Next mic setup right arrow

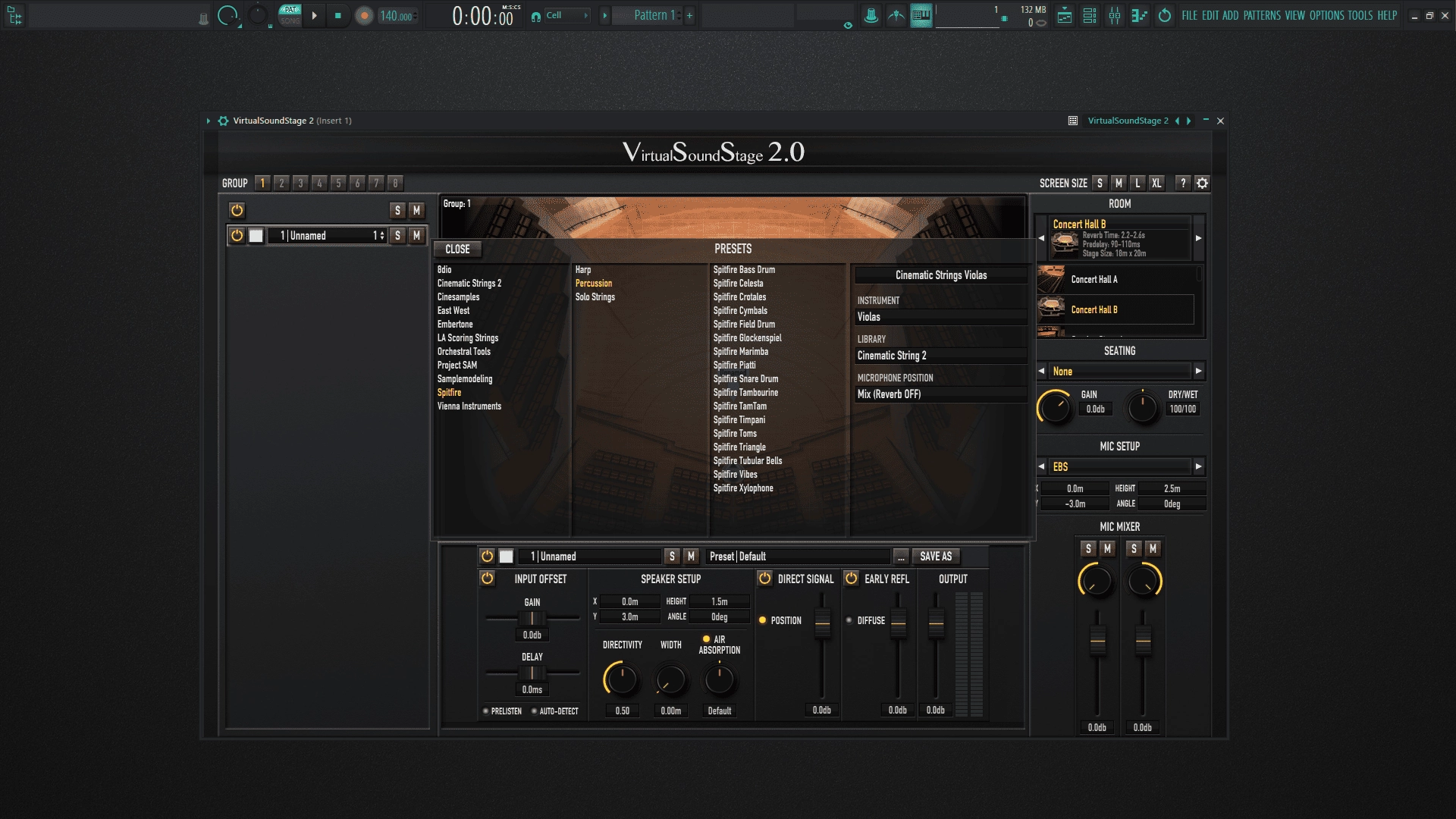1198,466
